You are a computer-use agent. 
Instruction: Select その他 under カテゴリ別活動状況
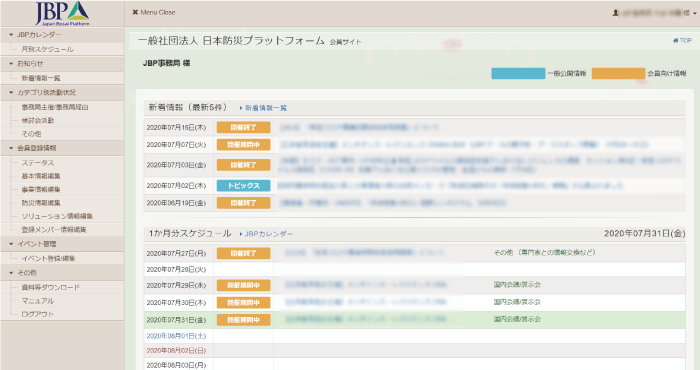tap(31, 134)
